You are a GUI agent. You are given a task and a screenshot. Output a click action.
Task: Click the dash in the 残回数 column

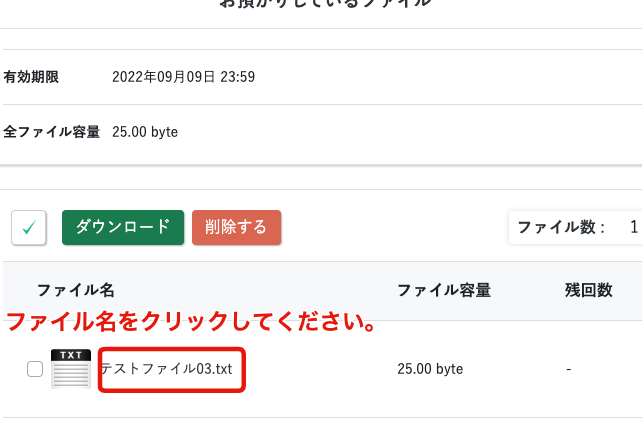click(x=568, y=369)
